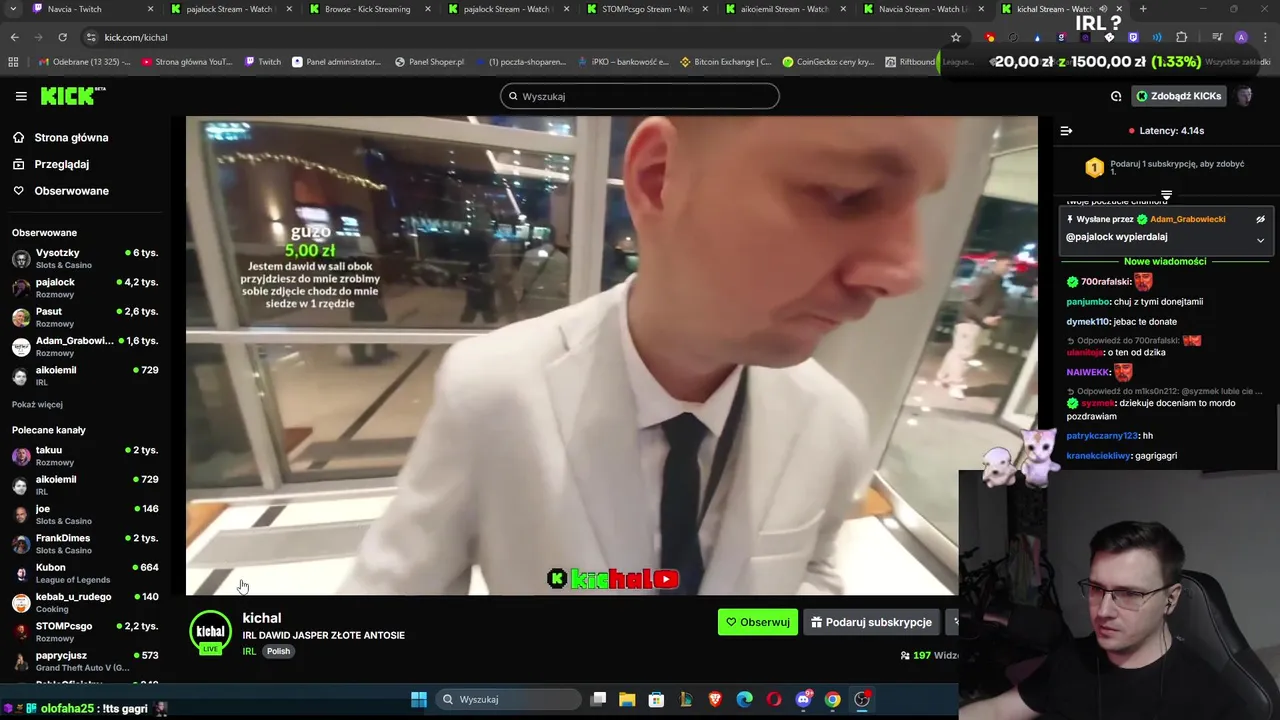Click the kichal channel avatar with LIVE badge
The height and width of the screenshot is (720, 1280).
(x=210, y=633)
